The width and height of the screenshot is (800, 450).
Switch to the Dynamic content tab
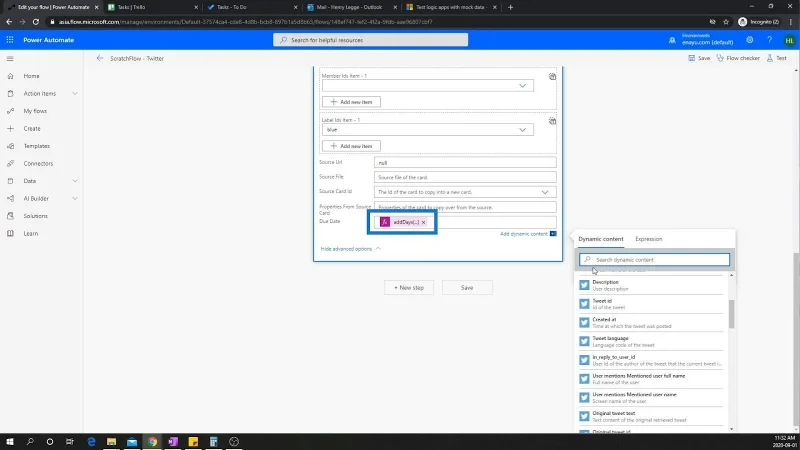click(601, 239)
